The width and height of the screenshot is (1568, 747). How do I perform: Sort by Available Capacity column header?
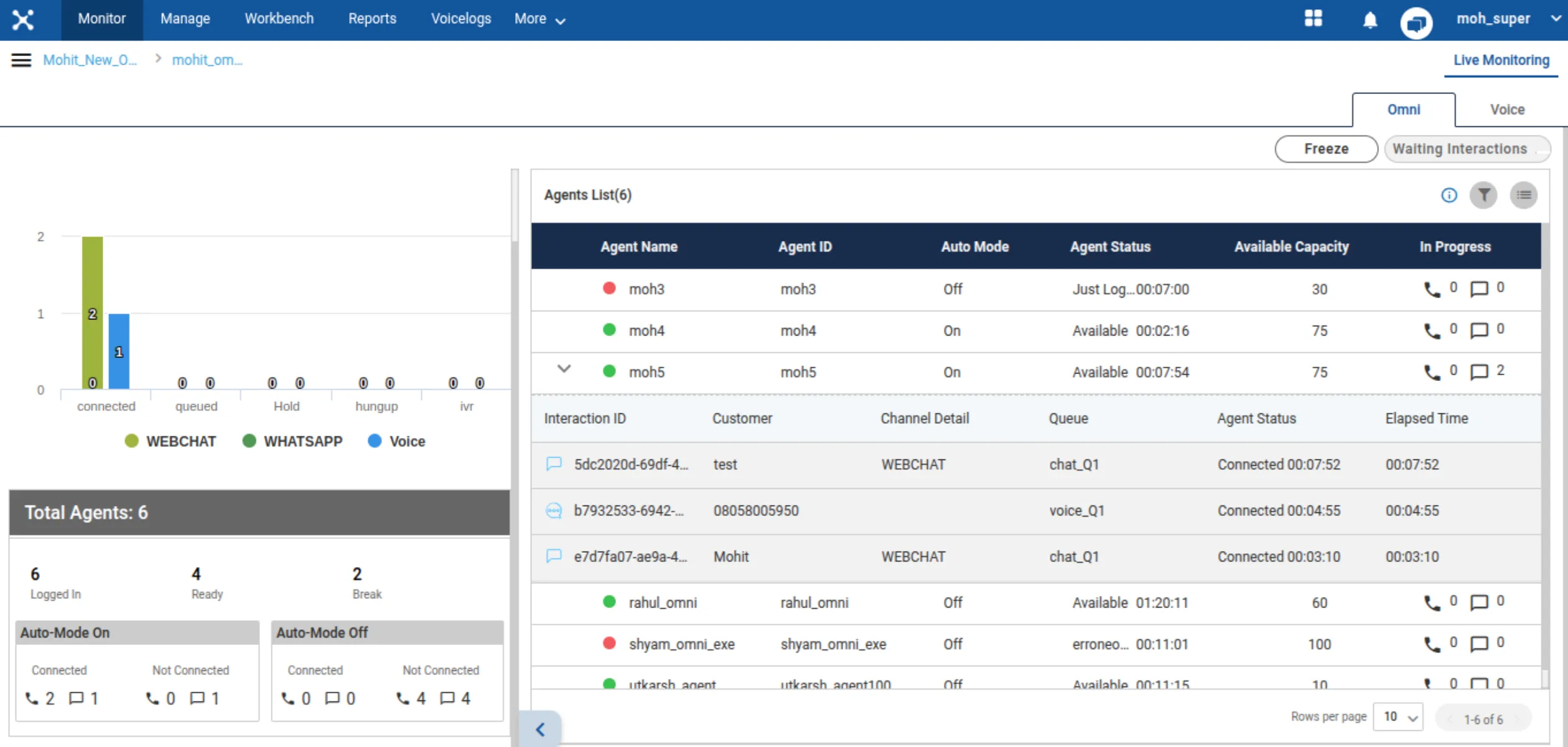click(1291, 247)
